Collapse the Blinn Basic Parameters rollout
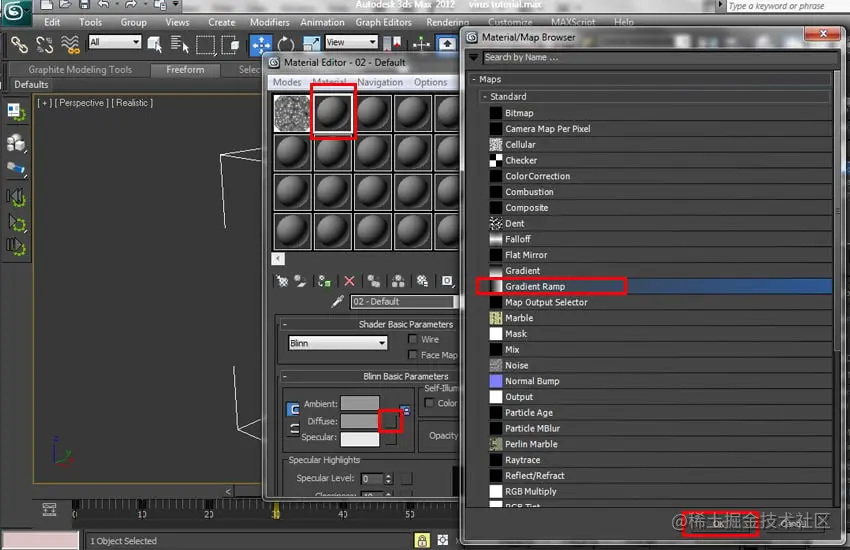The width and height of the screenshot is (850, 550). [x=284, y=376]
